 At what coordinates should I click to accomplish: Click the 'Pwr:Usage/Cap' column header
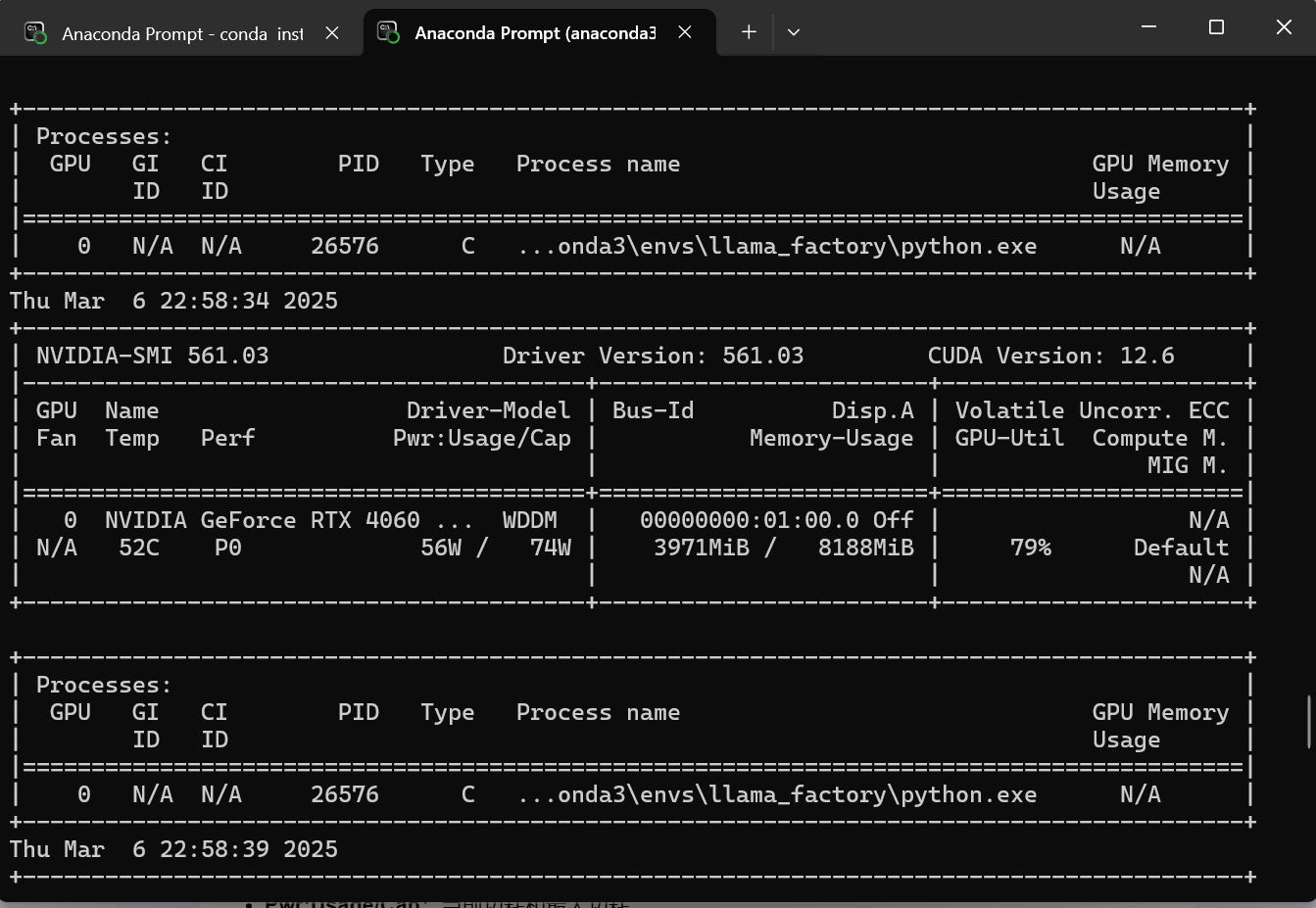pyautogui.click(x=482, y=438)
